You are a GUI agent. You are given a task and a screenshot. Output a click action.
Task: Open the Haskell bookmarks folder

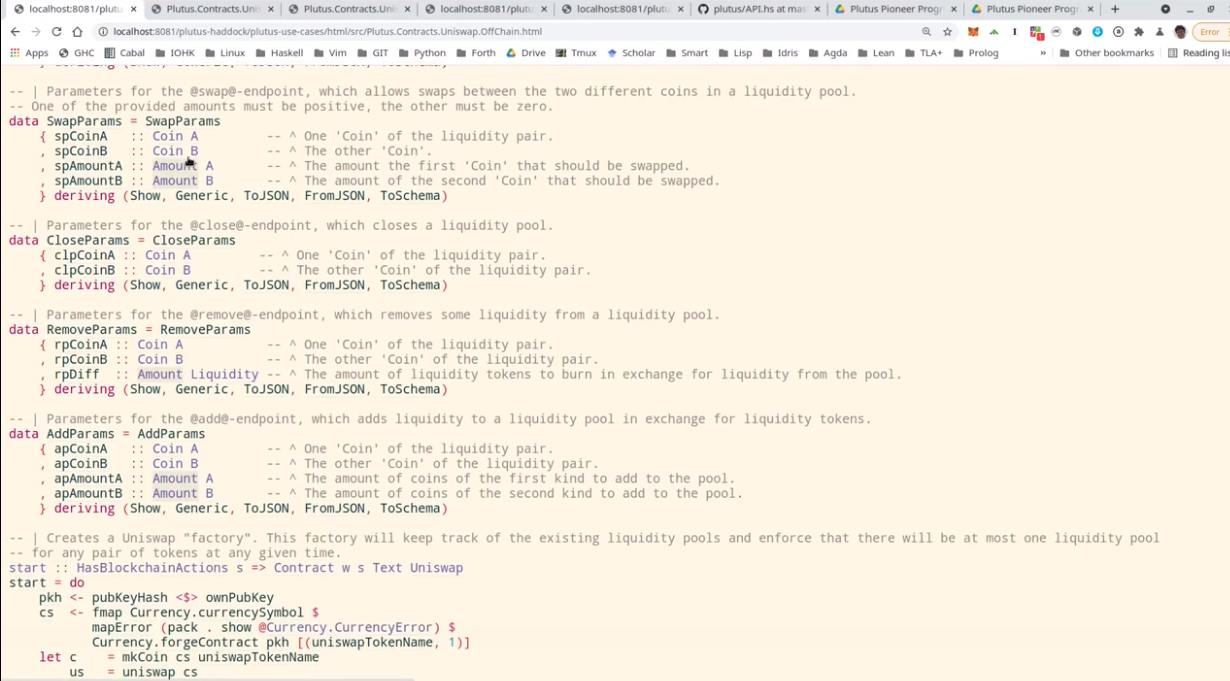280,53
